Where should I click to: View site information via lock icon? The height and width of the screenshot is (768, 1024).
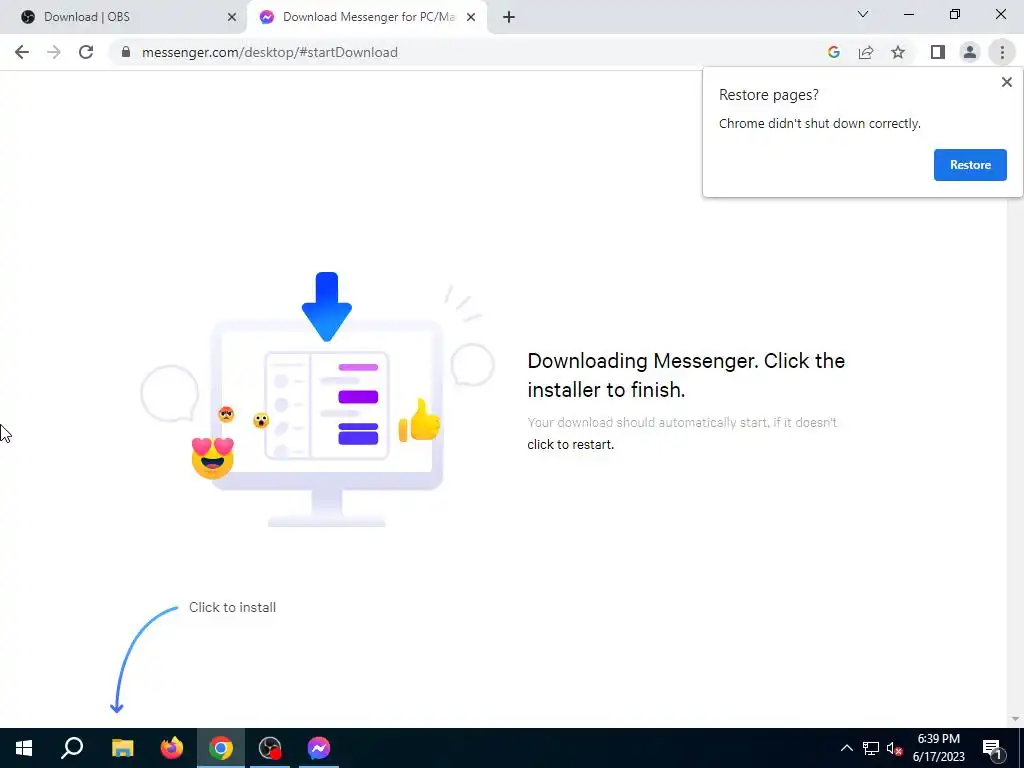coord(126,52)
